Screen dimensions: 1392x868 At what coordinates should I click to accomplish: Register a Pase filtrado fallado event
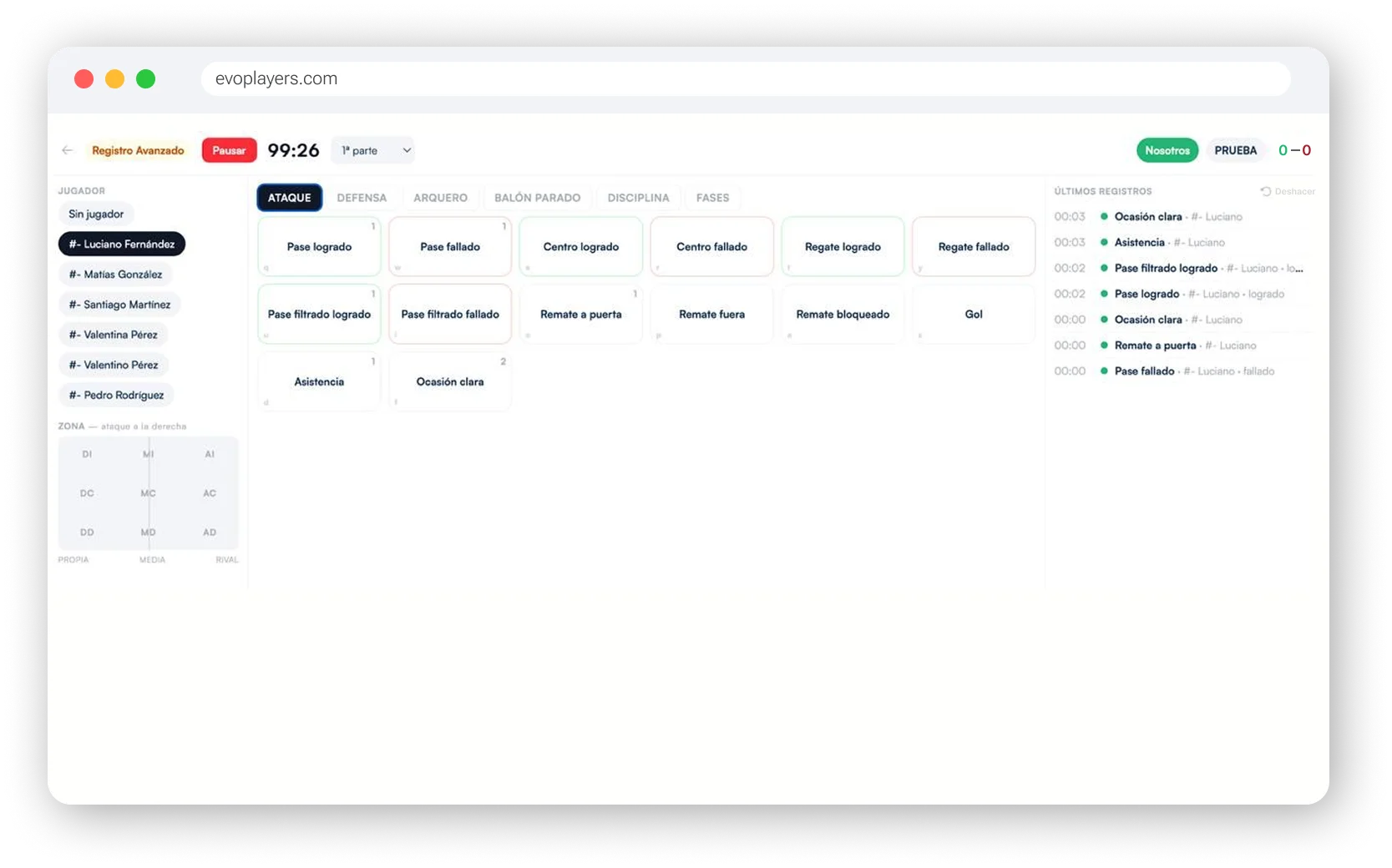(x=450, y=314)
